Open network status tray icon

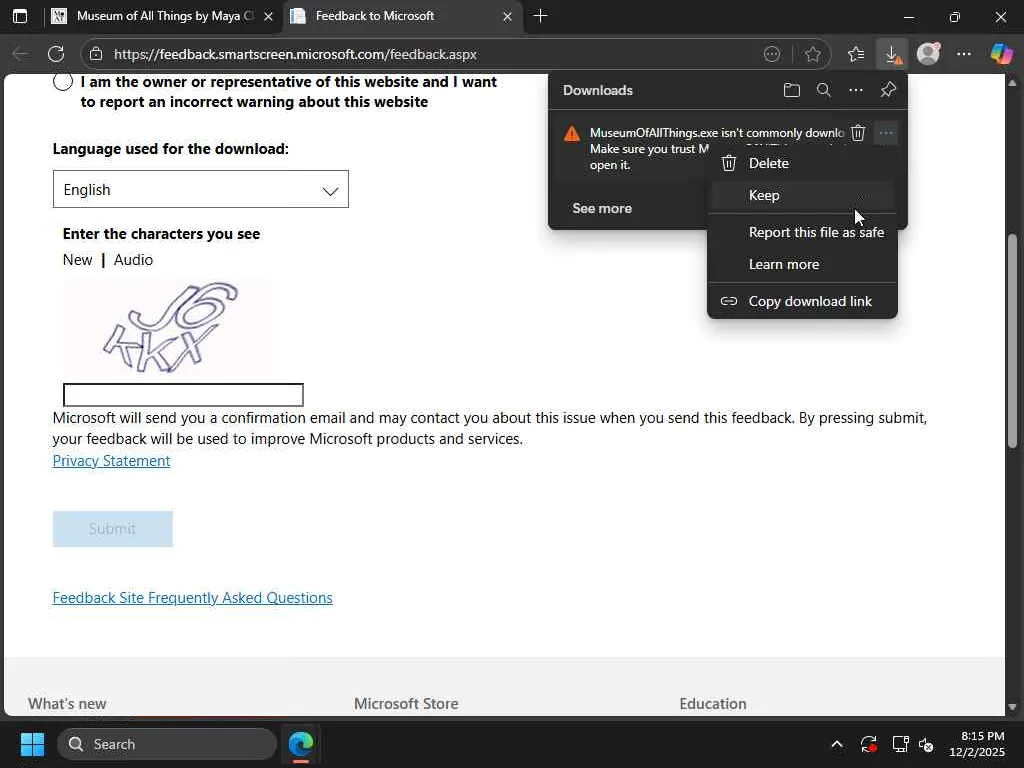tap(900, 744)
